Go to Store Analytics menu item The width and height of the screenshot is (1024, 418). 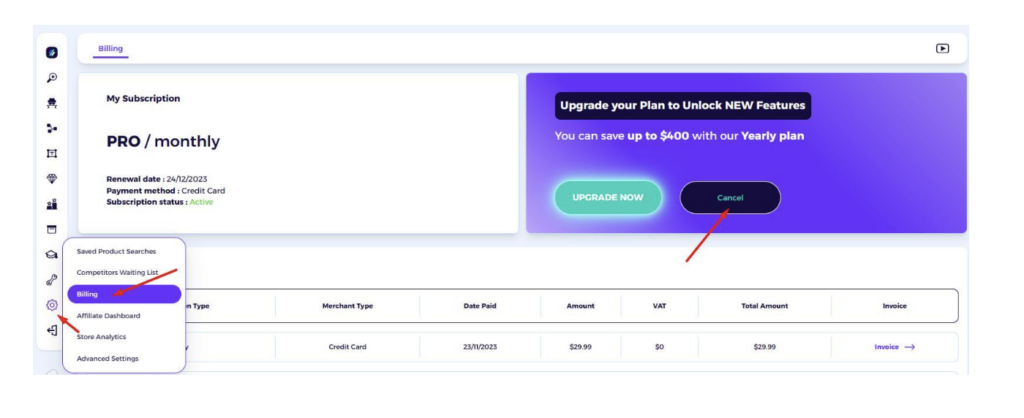(101, 337)
